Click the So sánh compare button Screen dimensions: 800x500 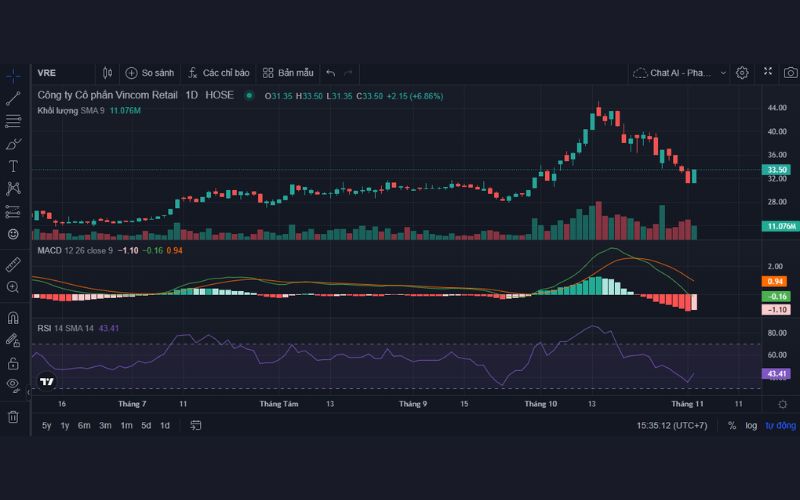coord(149,73)
